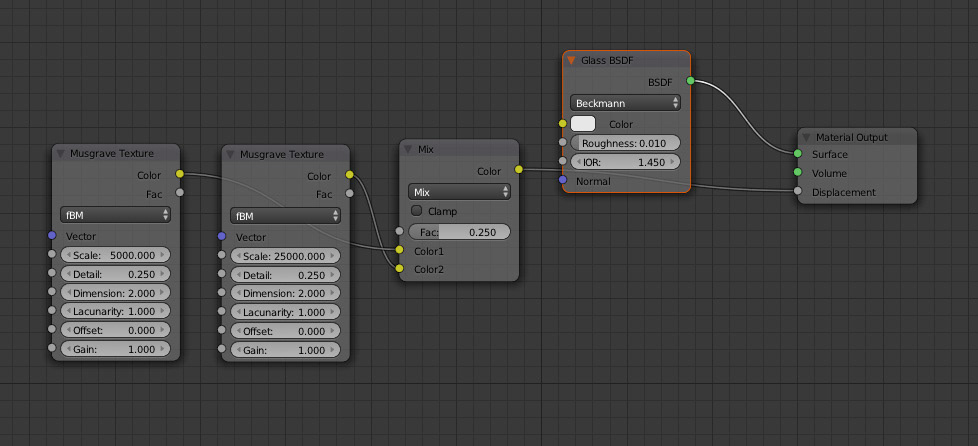Click Lacunarity input socket of Scale 5000 Musgrave node
Image resolution: width=978 pixels, height=446 pixels.
pyautogui.click(x=52, y=311)
